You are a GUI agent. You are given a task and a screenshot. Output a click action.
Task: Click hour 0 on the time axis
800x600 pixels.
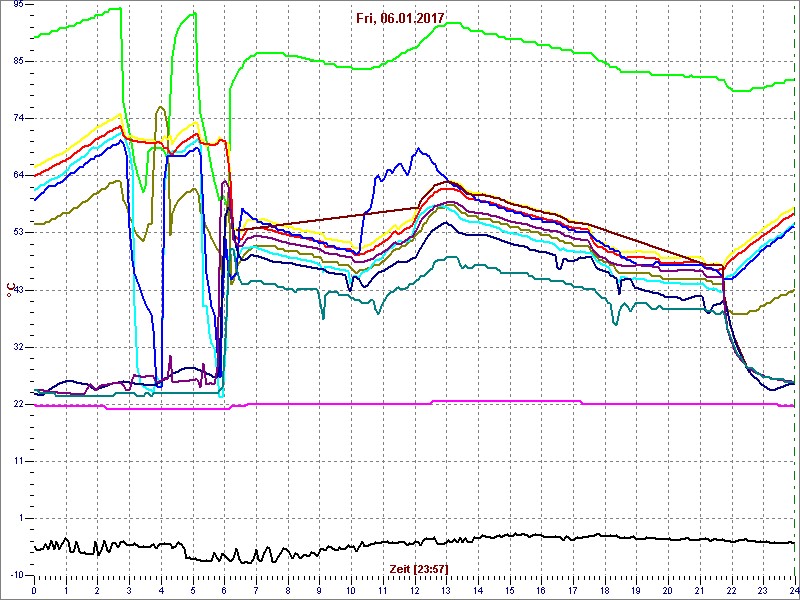pyautogui.click(x=34, y=589)
